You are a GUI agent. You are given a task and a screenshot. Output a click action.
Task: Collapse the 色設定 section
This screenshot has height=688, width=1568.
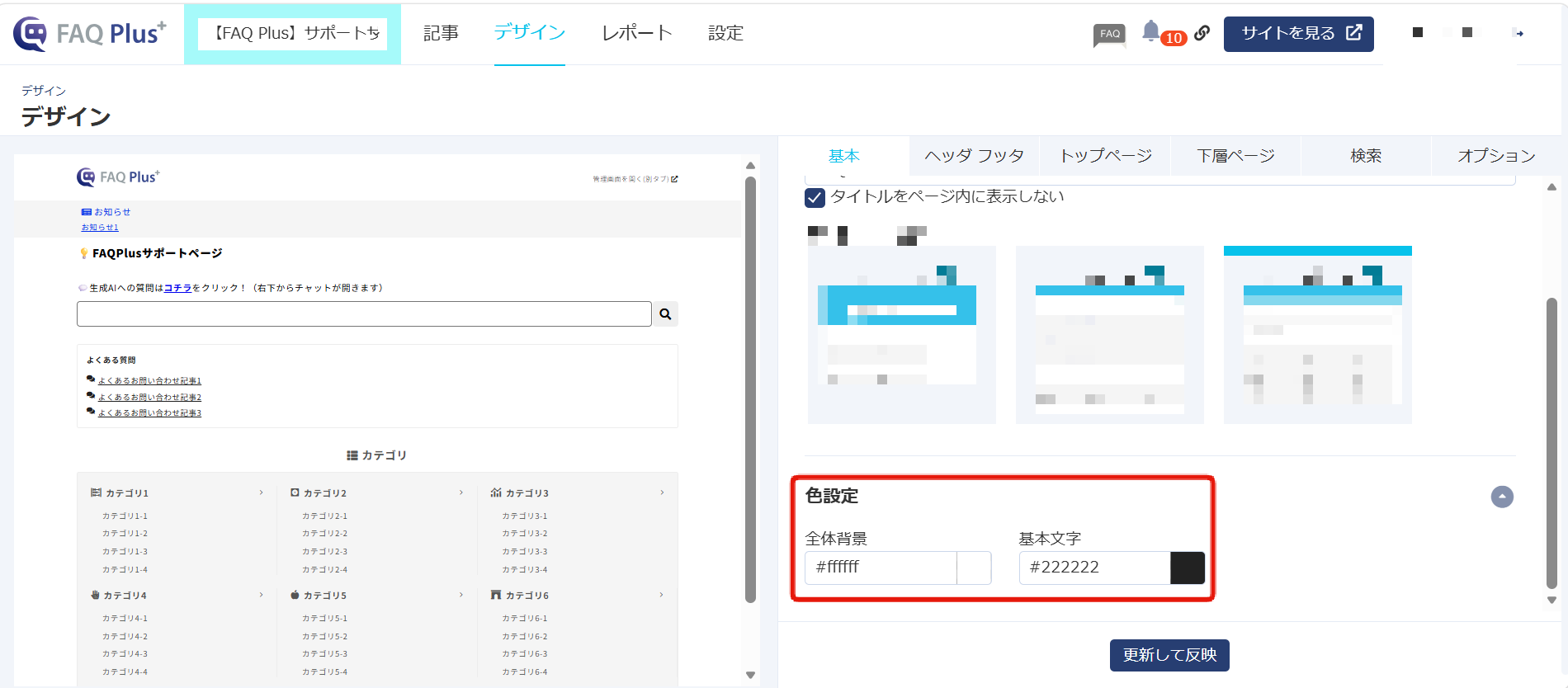click(x=1502, y=497)
